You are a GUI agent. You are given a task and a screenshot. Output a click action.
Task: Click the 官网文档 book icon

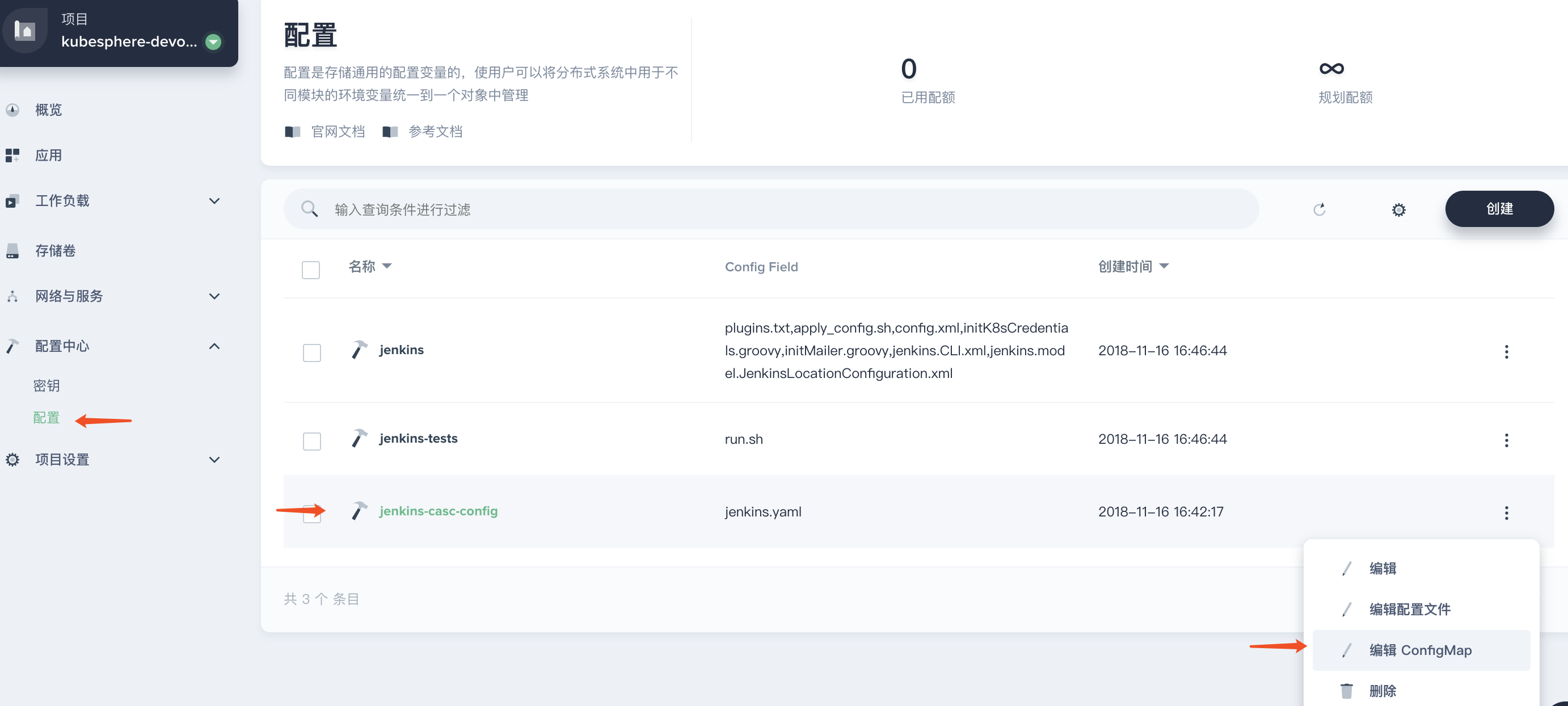(x=293, y=132)
